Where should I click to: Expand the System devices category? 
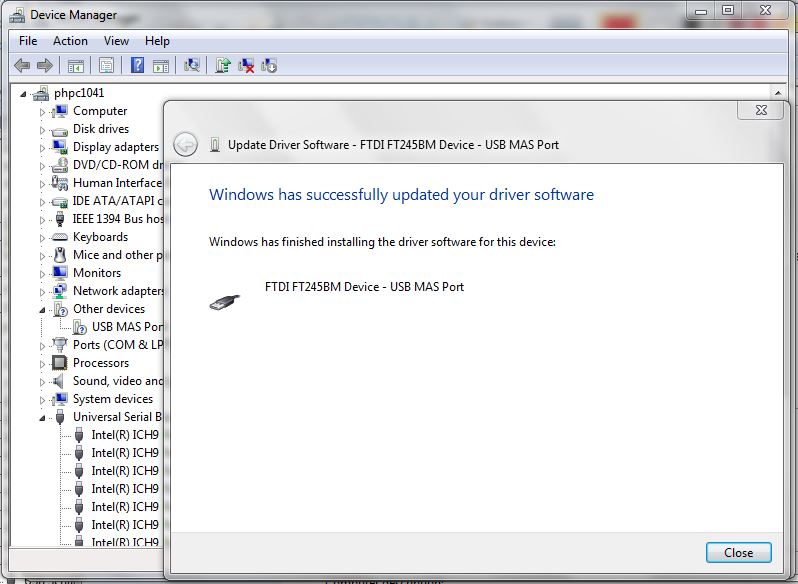pos(42,400)
